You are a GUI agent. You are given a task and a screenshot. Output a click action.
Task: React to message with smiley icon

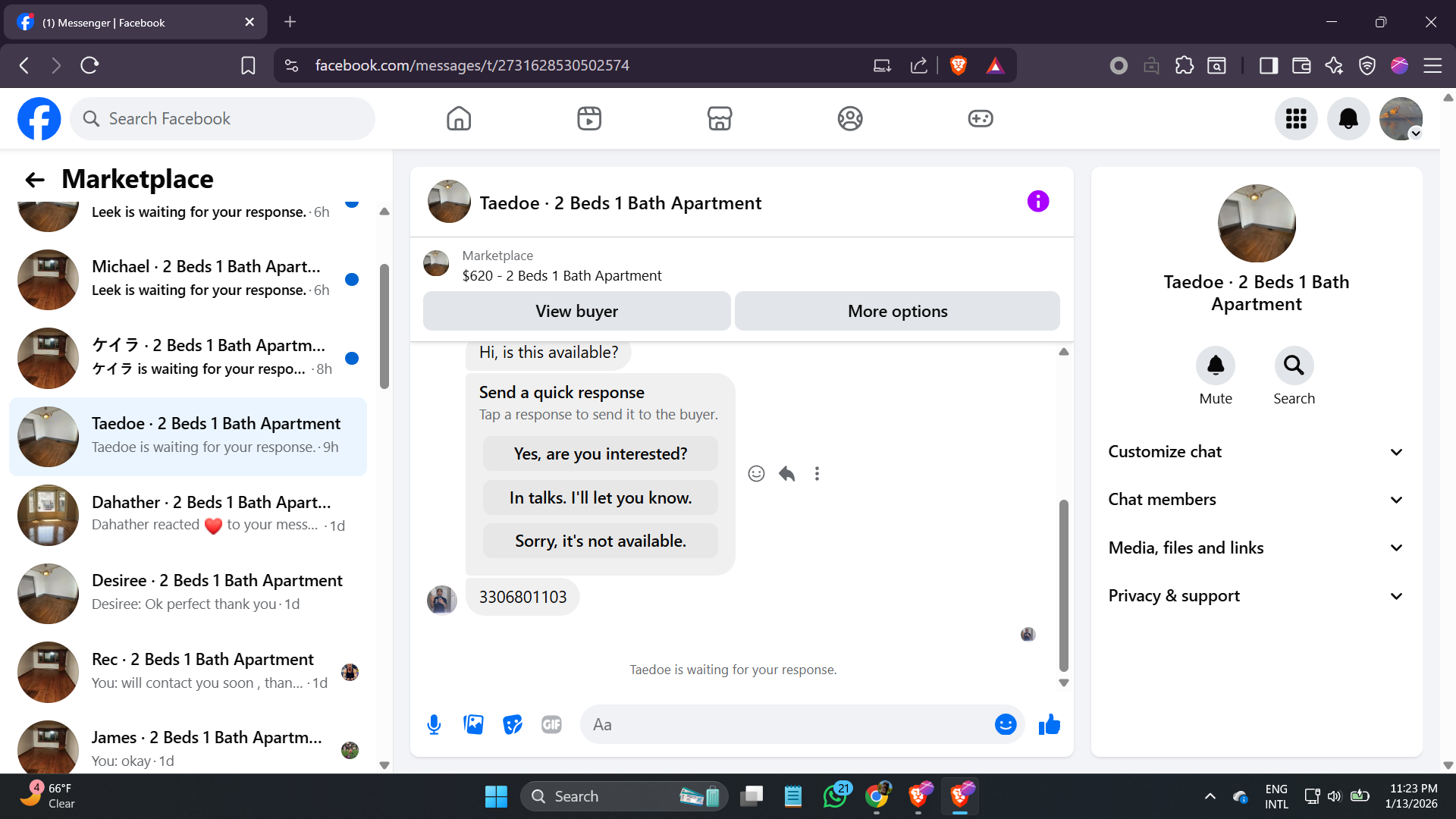coord(756,474)
